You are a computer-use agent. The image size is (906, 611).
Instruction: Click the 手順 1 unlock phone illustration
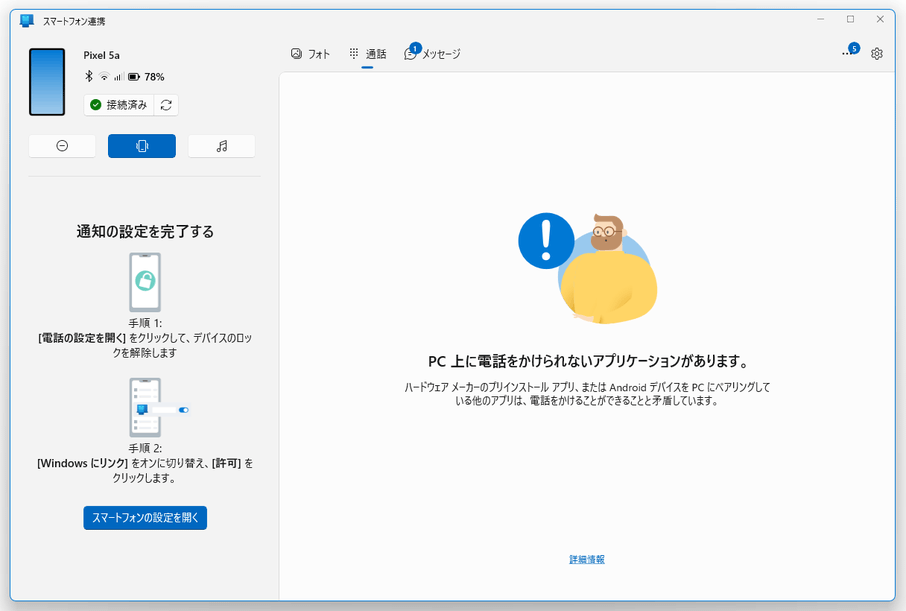(x=145, y=282)
